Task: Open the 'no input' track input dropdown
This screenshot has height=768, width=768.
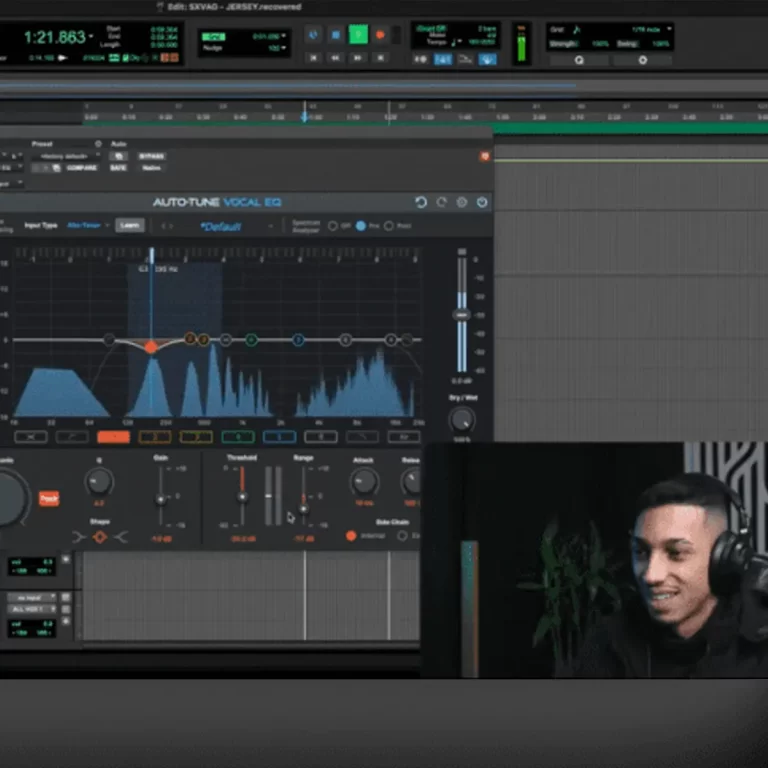Action: (32, 598)
